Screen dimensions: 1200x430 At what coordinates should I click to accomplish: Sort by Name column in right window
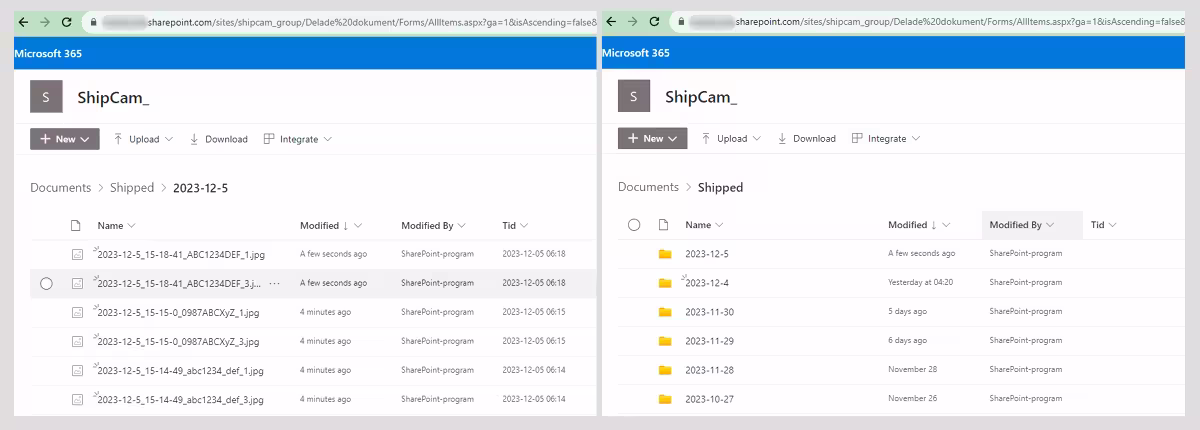[704, 225]
